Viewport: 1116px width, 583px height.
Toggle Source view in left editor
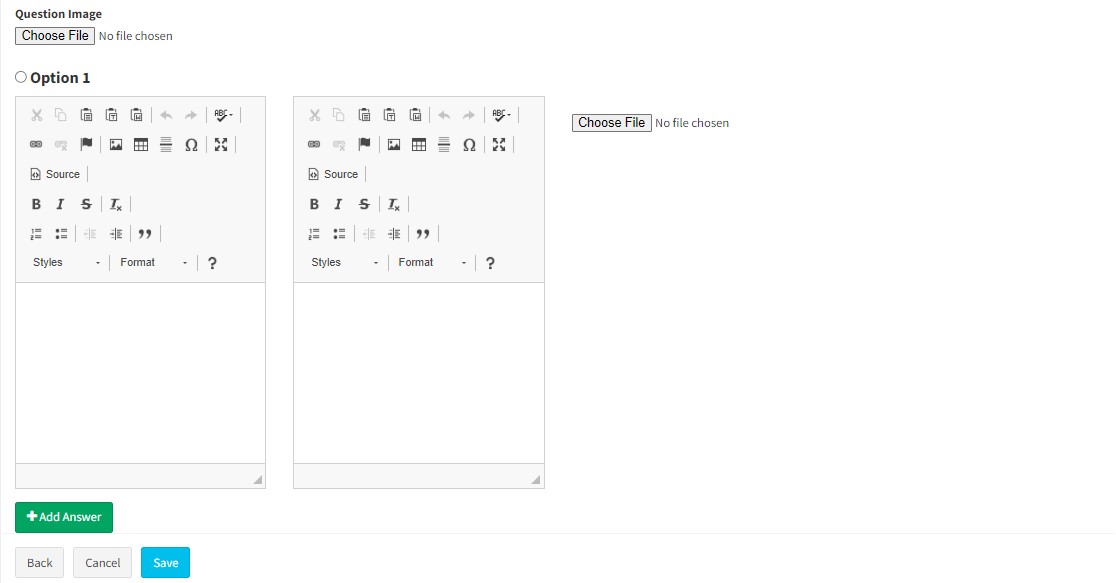click(x=55, y=174)
